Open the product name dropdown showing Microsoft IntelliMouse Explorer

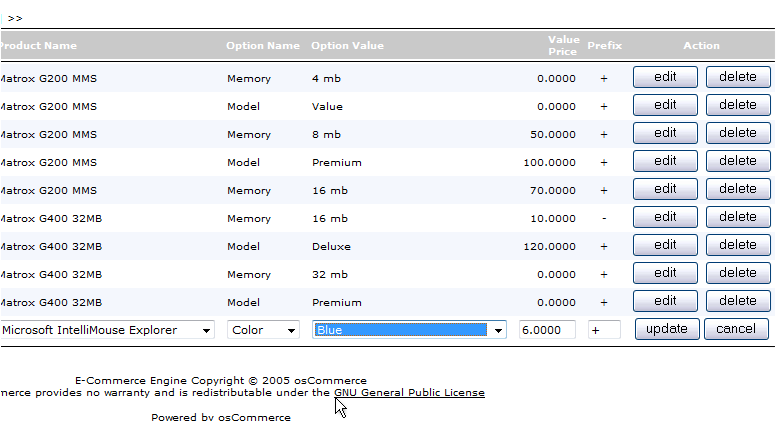pyautogui.click(x=107, y=330)
